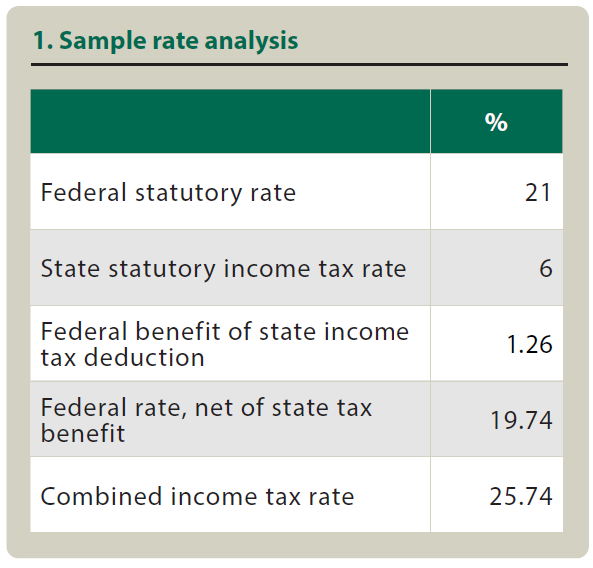Click the word deduction in third row
Image resolution: width=593 pixels, height=568 pixels.
coord(144,357)
